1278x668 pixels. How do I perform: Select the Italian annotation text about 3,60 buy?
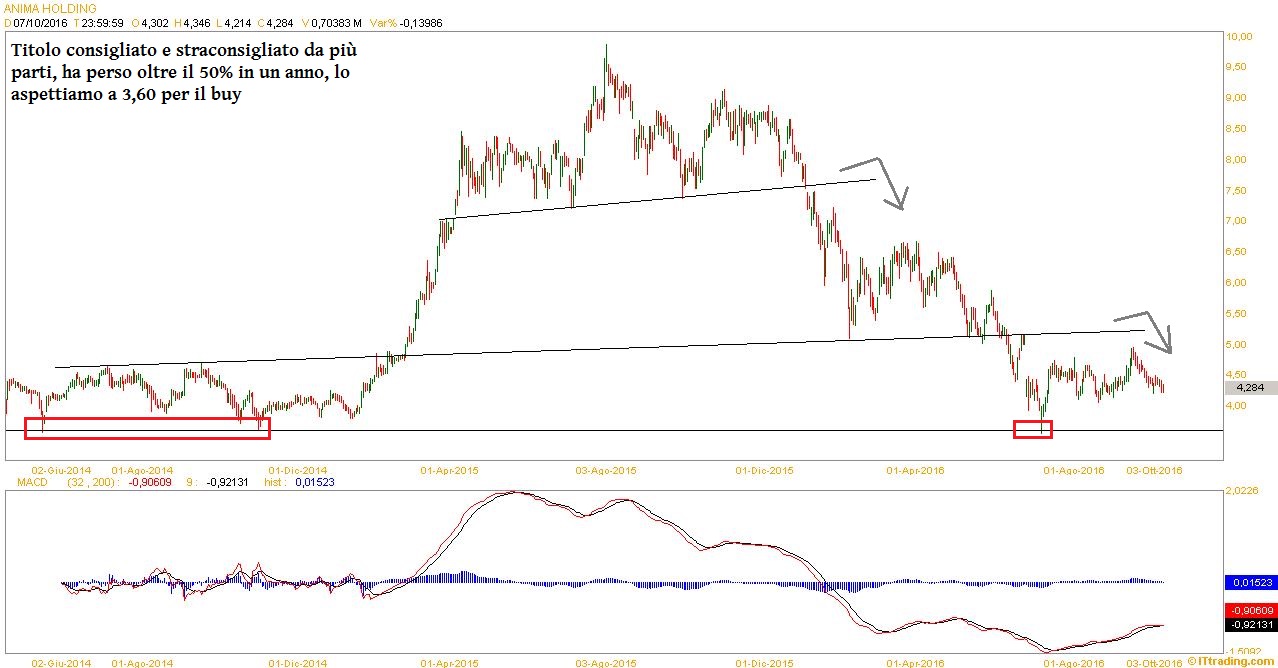click(x=180, y=73)
